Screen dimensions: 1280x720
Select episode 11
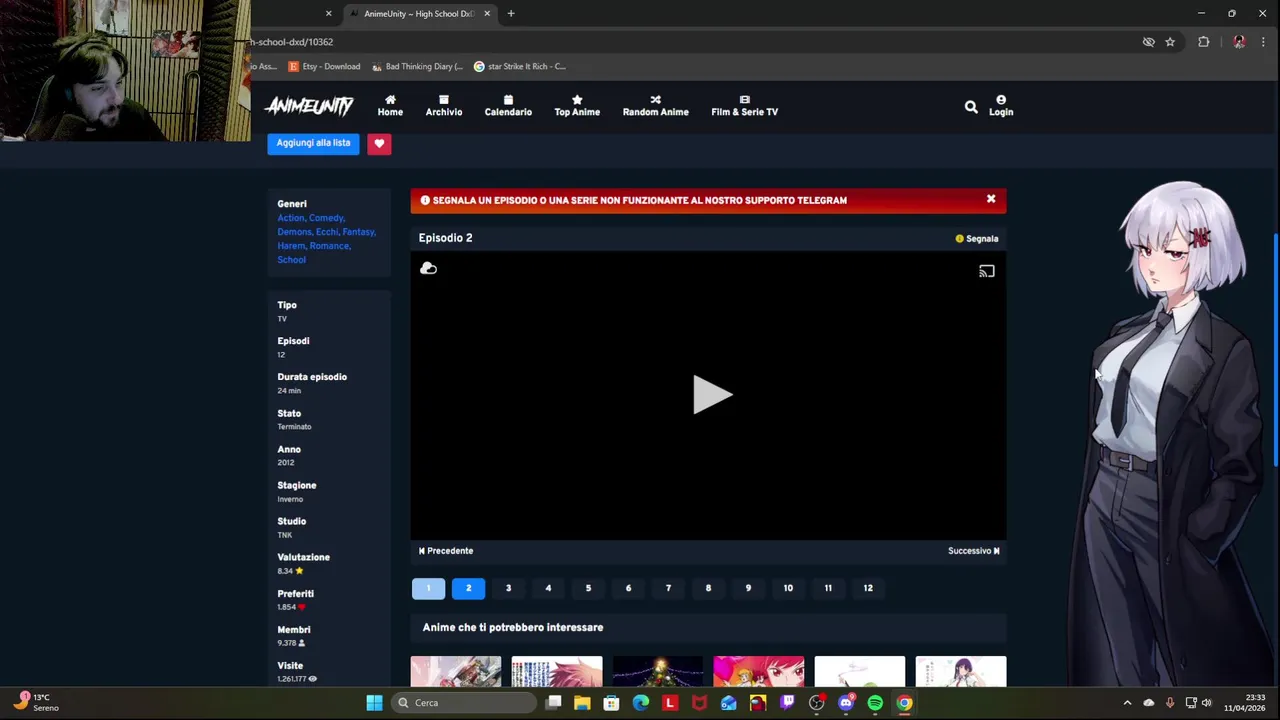click(828, 588)
